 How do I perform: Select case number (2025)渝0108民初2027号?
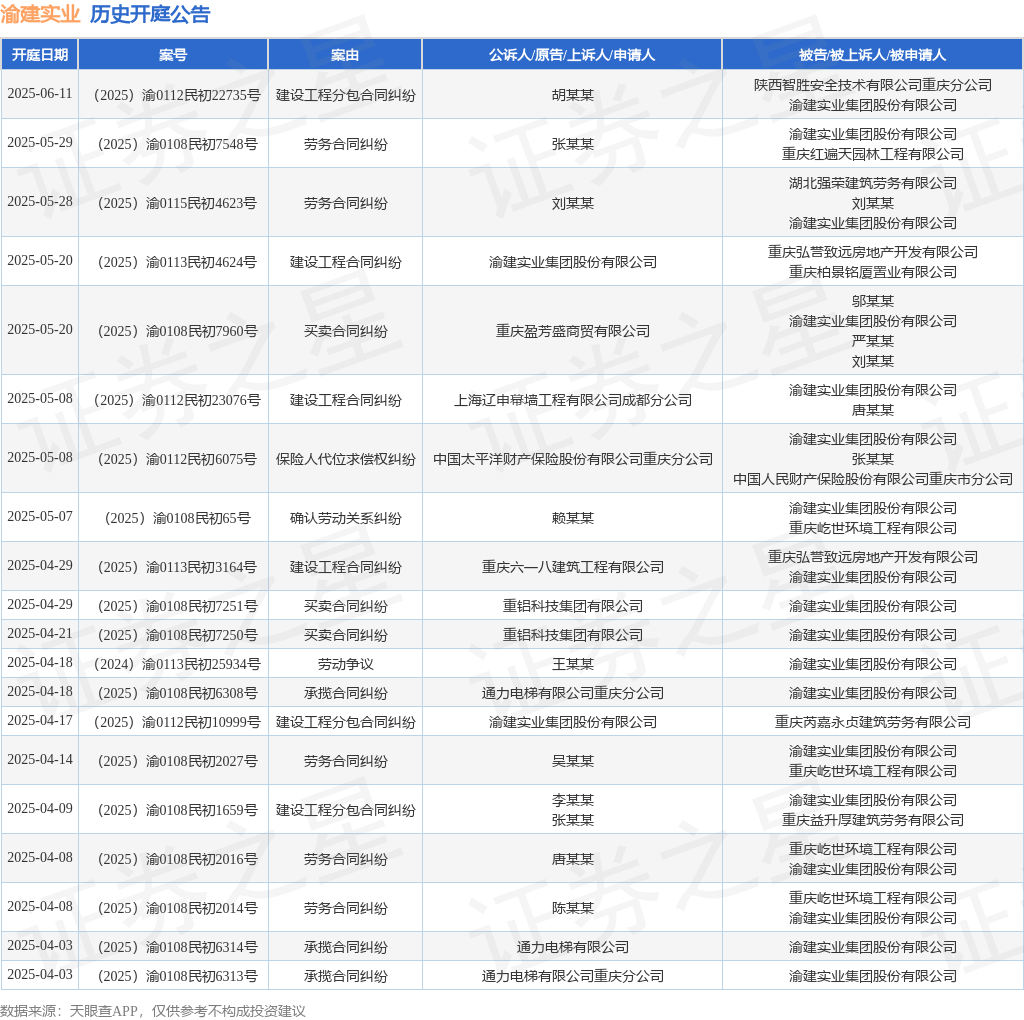(x=177, y=761)
